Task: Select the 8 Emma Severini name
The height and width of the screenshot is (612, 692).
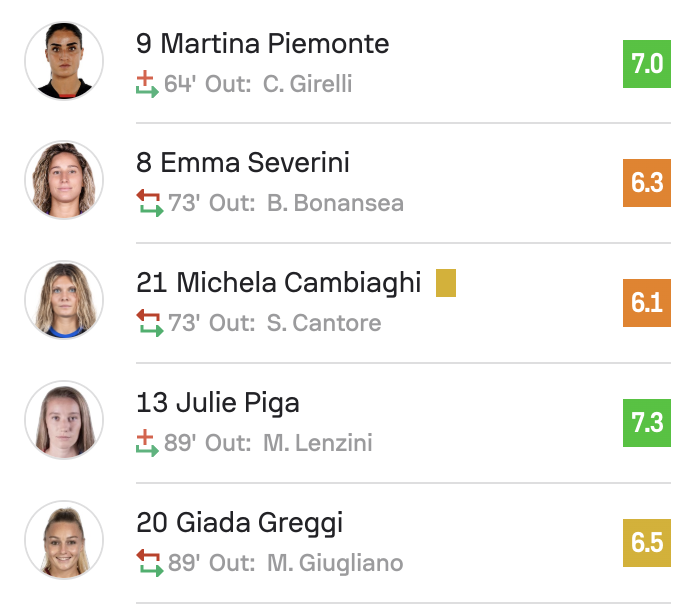Action: tap(243, 162)
